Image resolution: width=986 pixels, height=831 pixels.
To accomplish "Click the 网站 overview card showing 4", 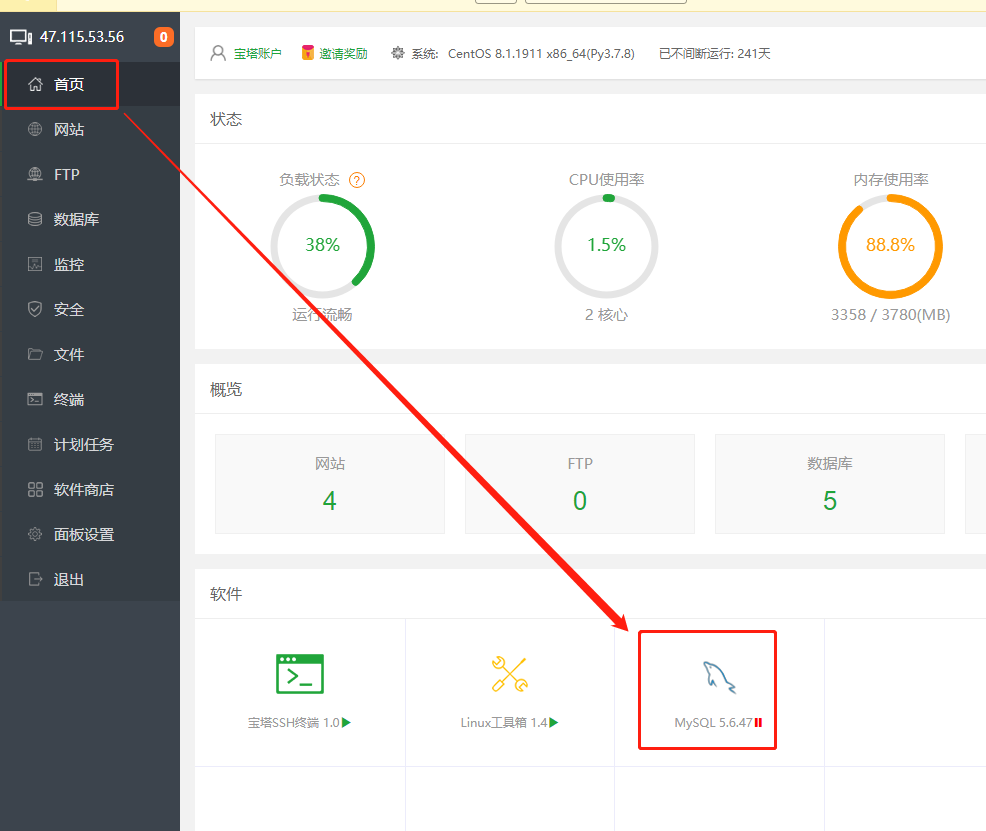I will point(329,484).
